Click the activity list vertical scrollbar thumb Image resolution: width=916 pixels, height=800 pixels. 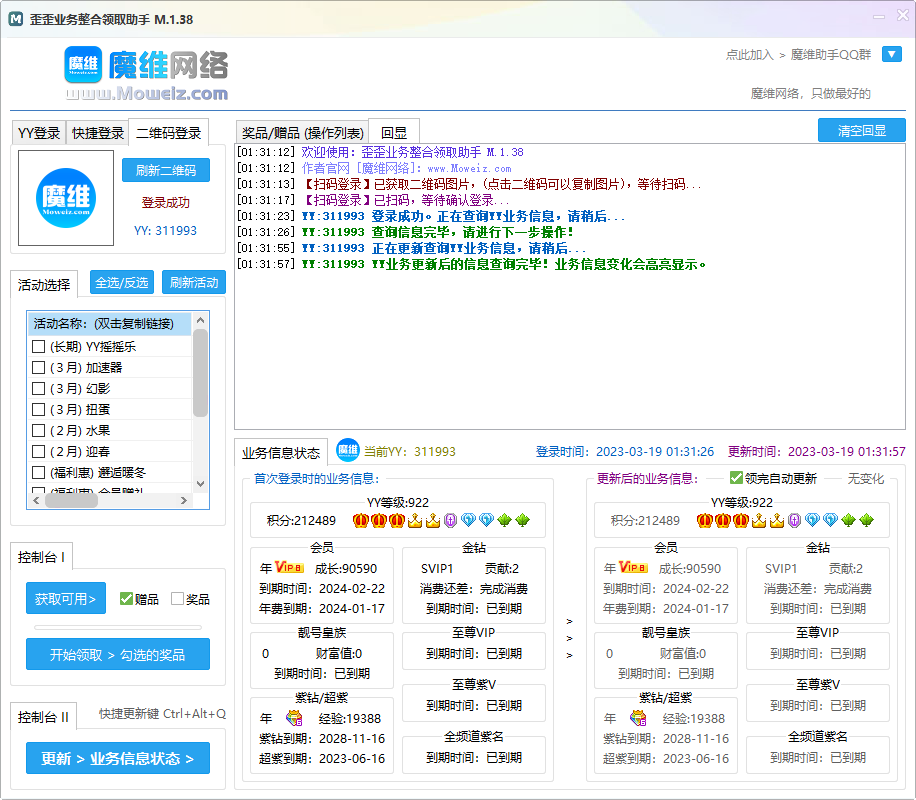tap(200, 373)
